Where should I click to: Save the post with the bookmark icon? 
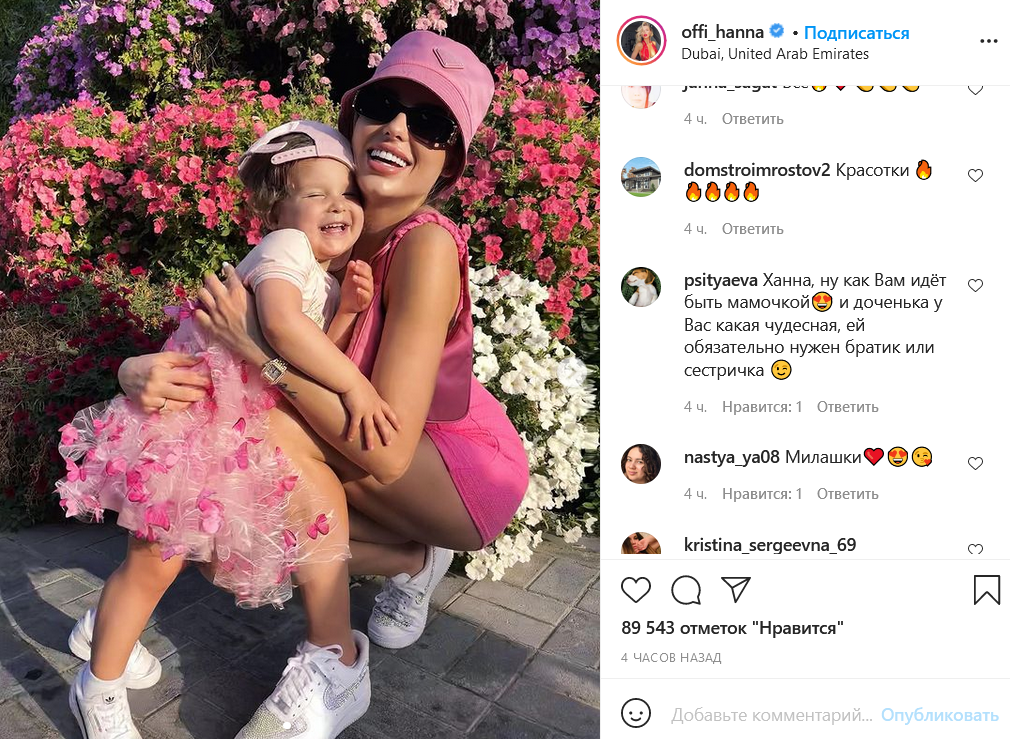(986, 590)
